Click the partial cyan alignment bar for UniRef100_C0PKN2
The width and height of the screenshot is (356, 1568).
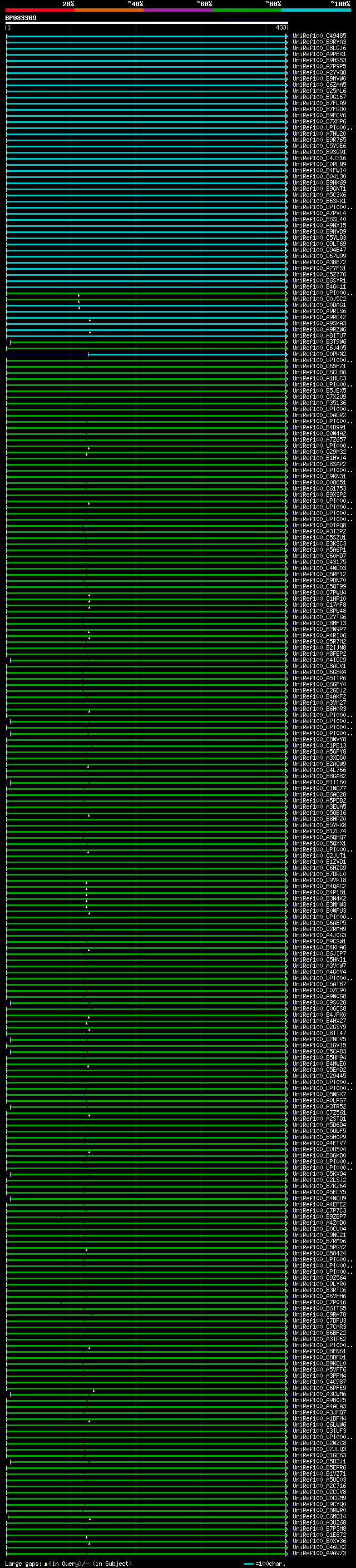(x=187, y=354)
